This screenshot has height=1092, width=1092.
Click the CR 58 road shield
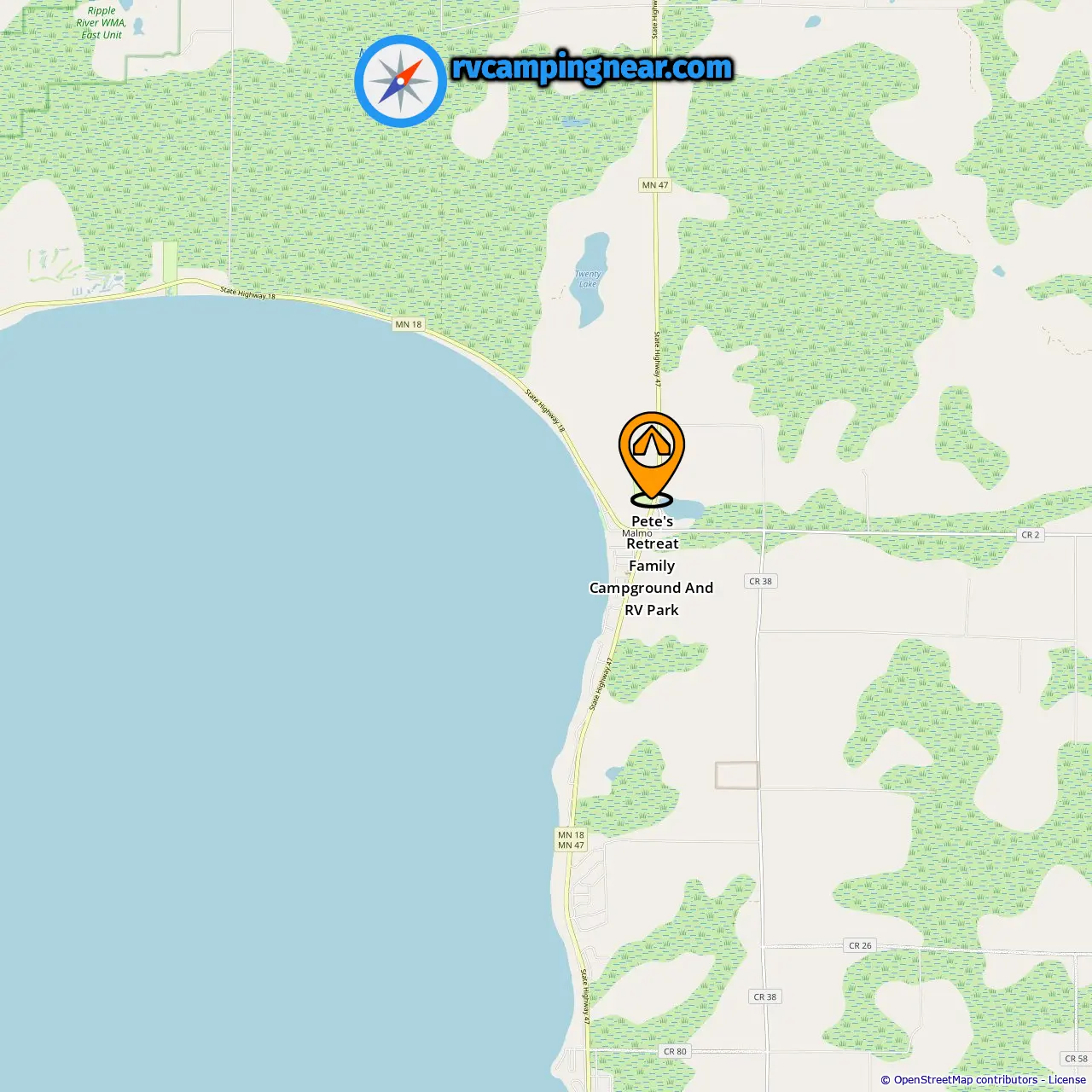[x=1076, y=1059]
